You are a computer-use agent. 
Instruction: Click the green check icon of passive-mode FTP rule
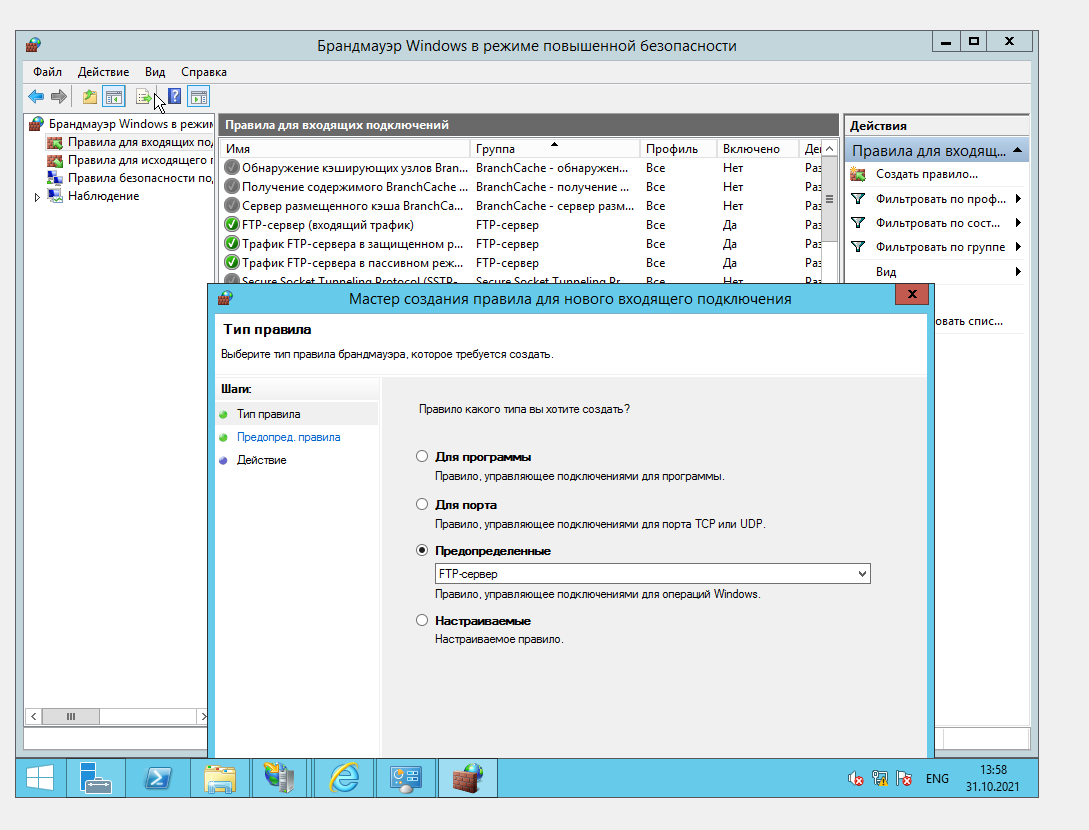tap(232, 263)
